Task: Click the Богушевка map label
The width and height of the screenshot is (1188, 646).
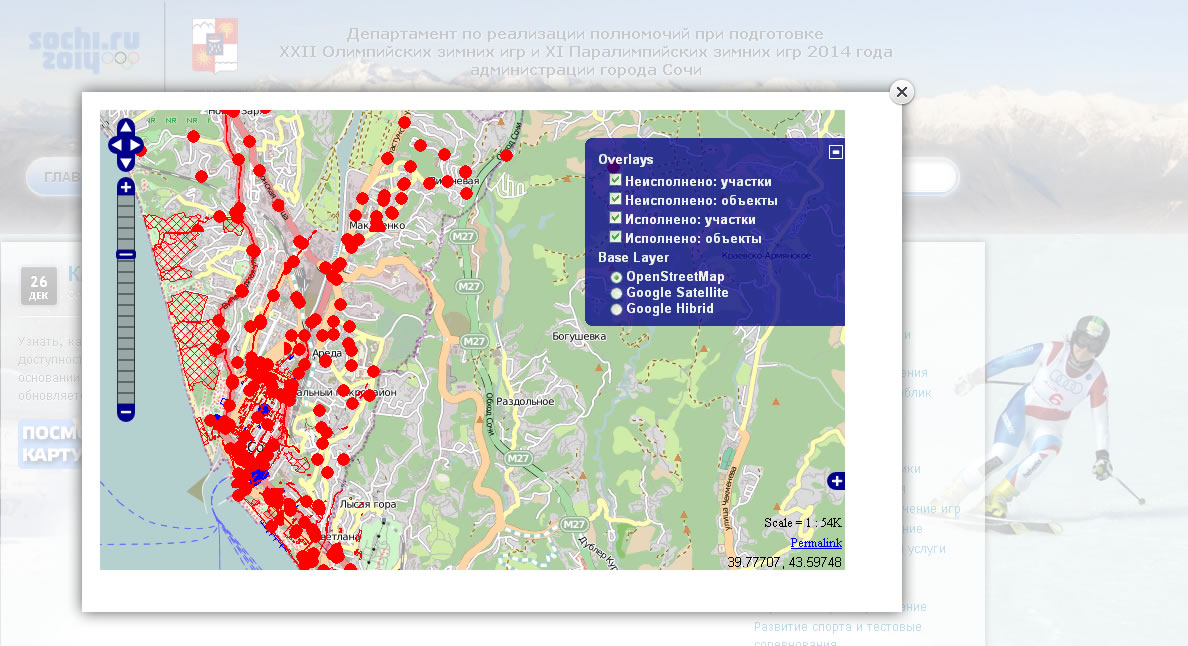Action: pos(579,336)
